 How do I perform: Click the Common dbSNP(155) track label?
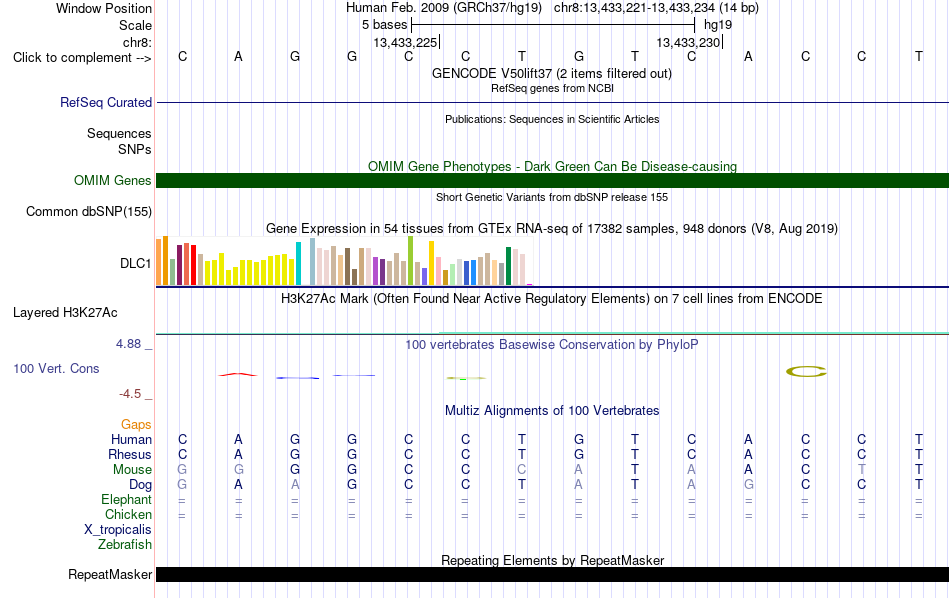pos(88,211)
